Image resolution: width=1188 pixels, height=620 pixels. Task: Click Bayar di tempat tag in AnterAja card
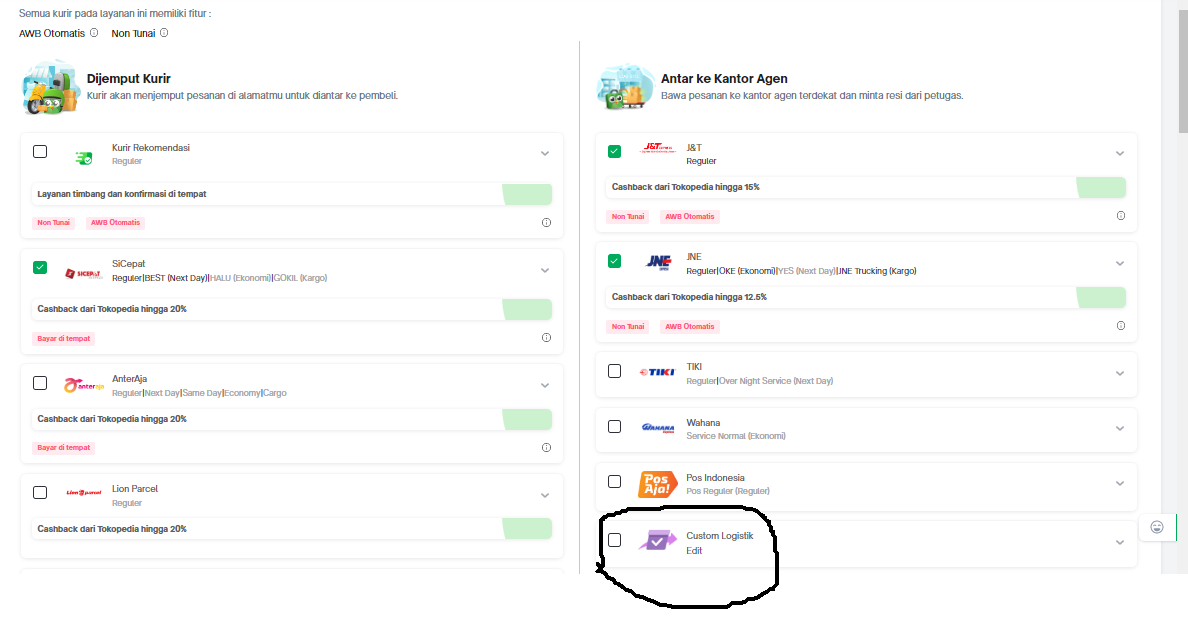pyautogui.click(x=64, y=448)
